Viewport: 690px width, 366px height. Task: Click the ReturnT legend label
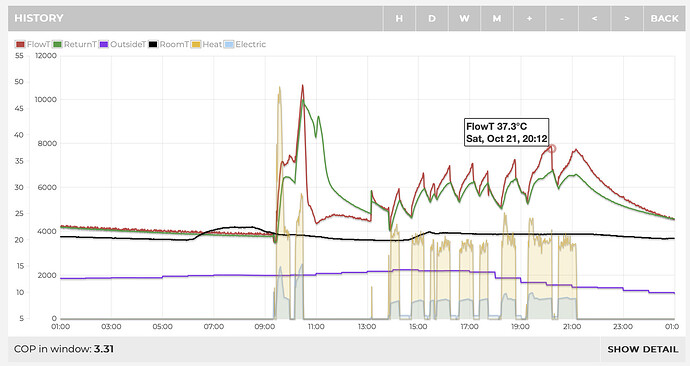tap(80, 44)
